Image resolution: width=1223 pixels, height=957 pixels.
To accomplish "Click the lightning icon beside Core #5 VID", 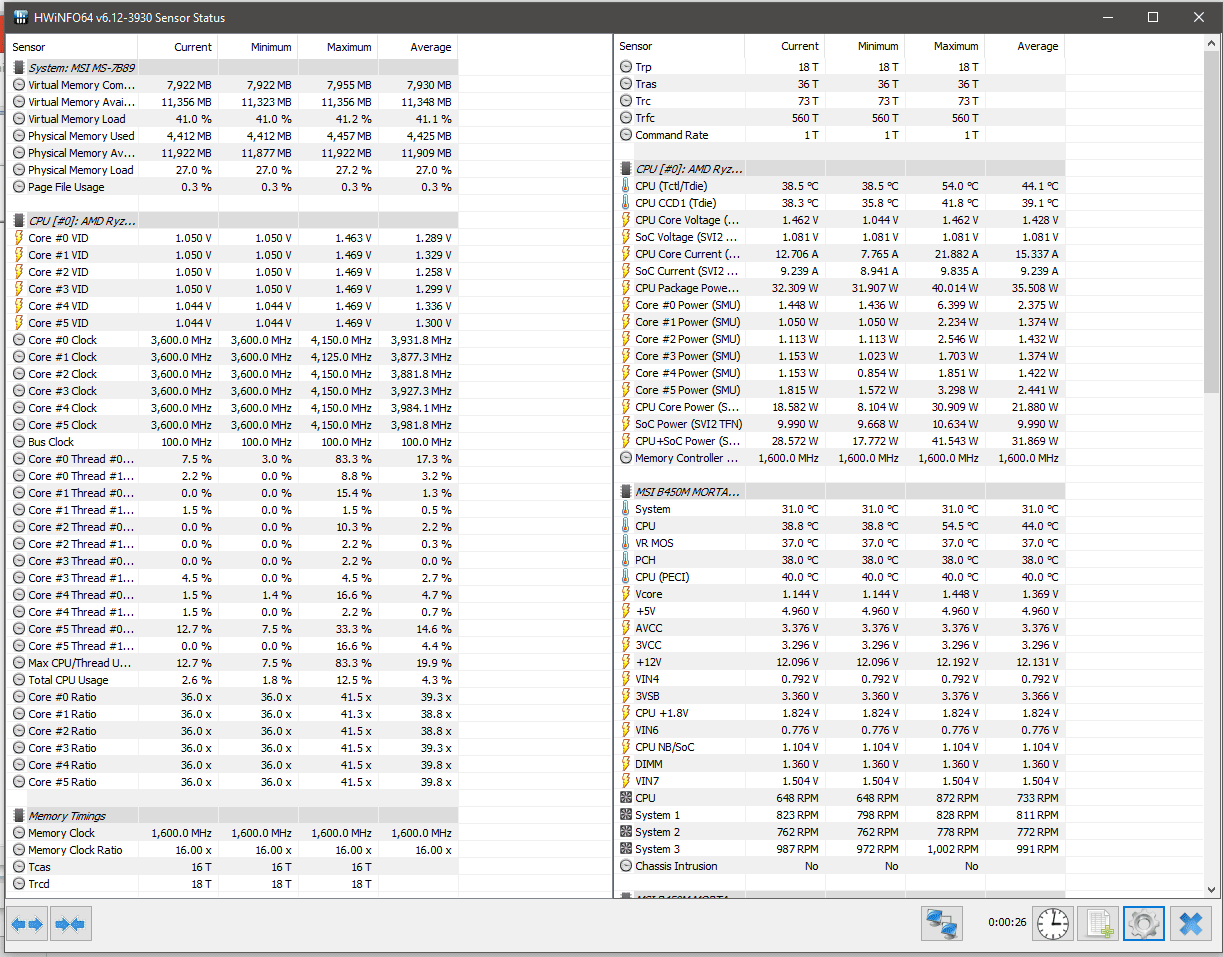I will tap(19, 323).
